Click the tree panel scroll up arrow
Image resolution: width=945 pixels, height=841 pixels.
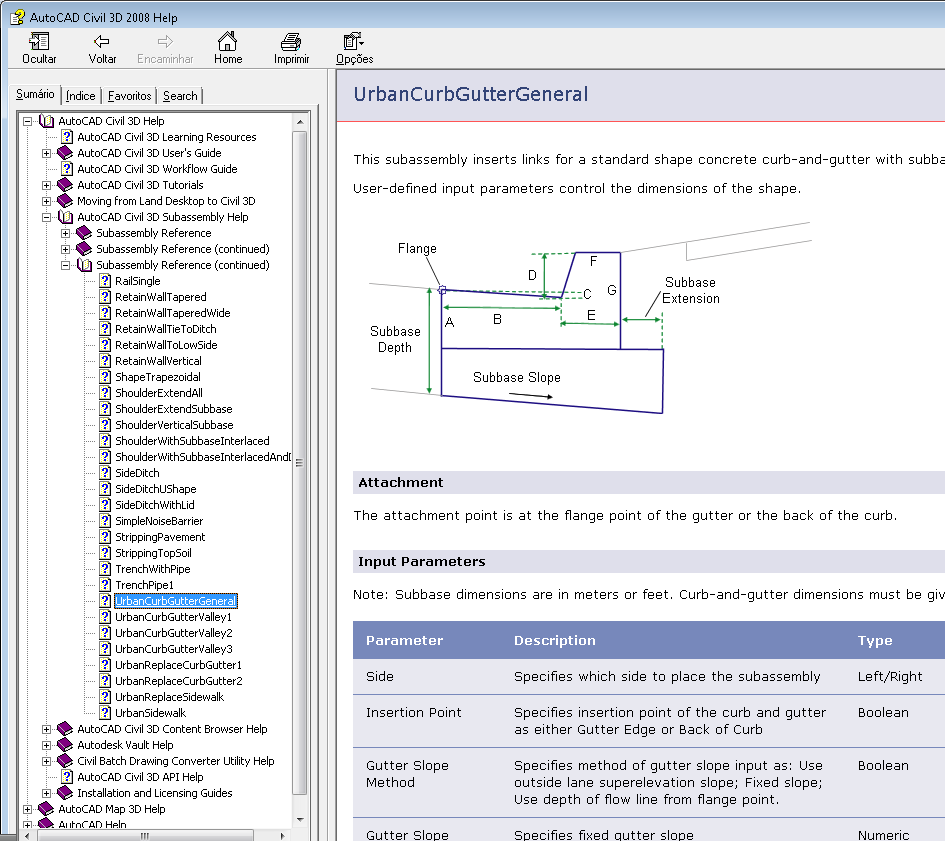point(300,122)
